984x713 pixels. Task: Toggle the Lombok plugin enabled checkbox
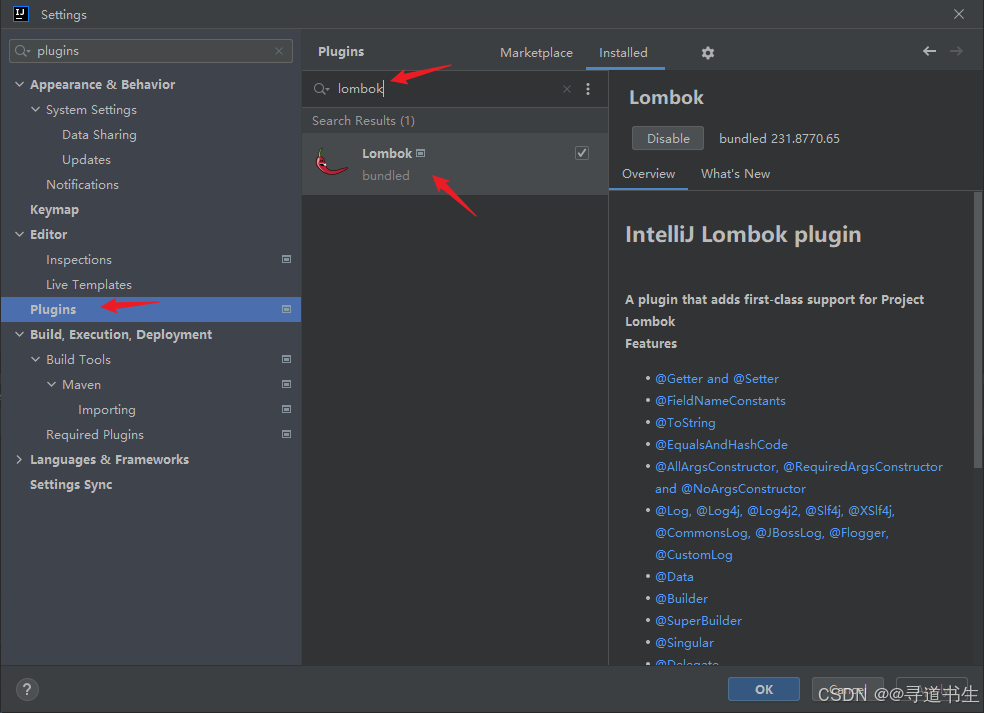tap(582, 153)
